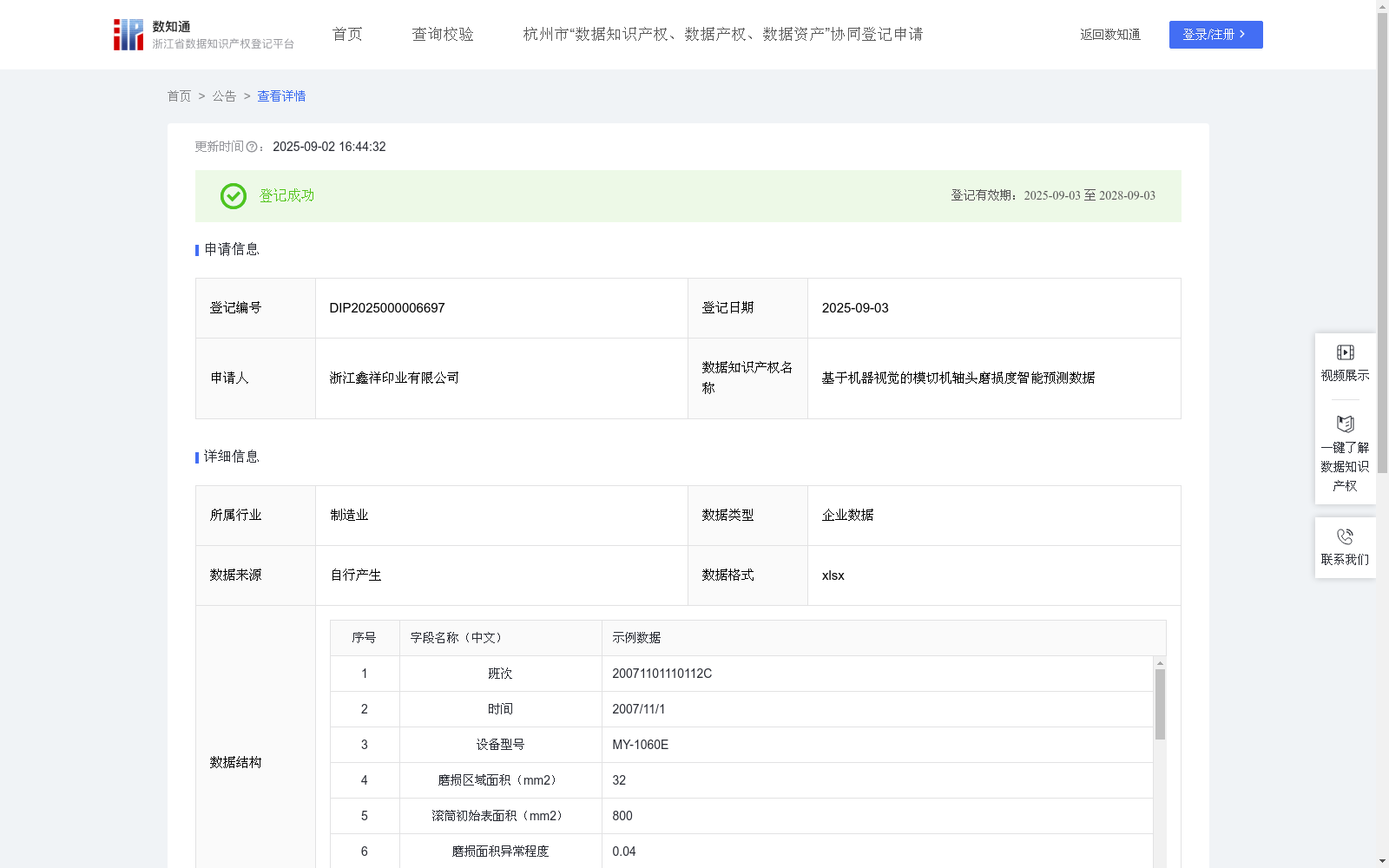Click the data structure table scrollbar thumb
Viewport: 1389px width, 868px height.
coord(1160,704)
